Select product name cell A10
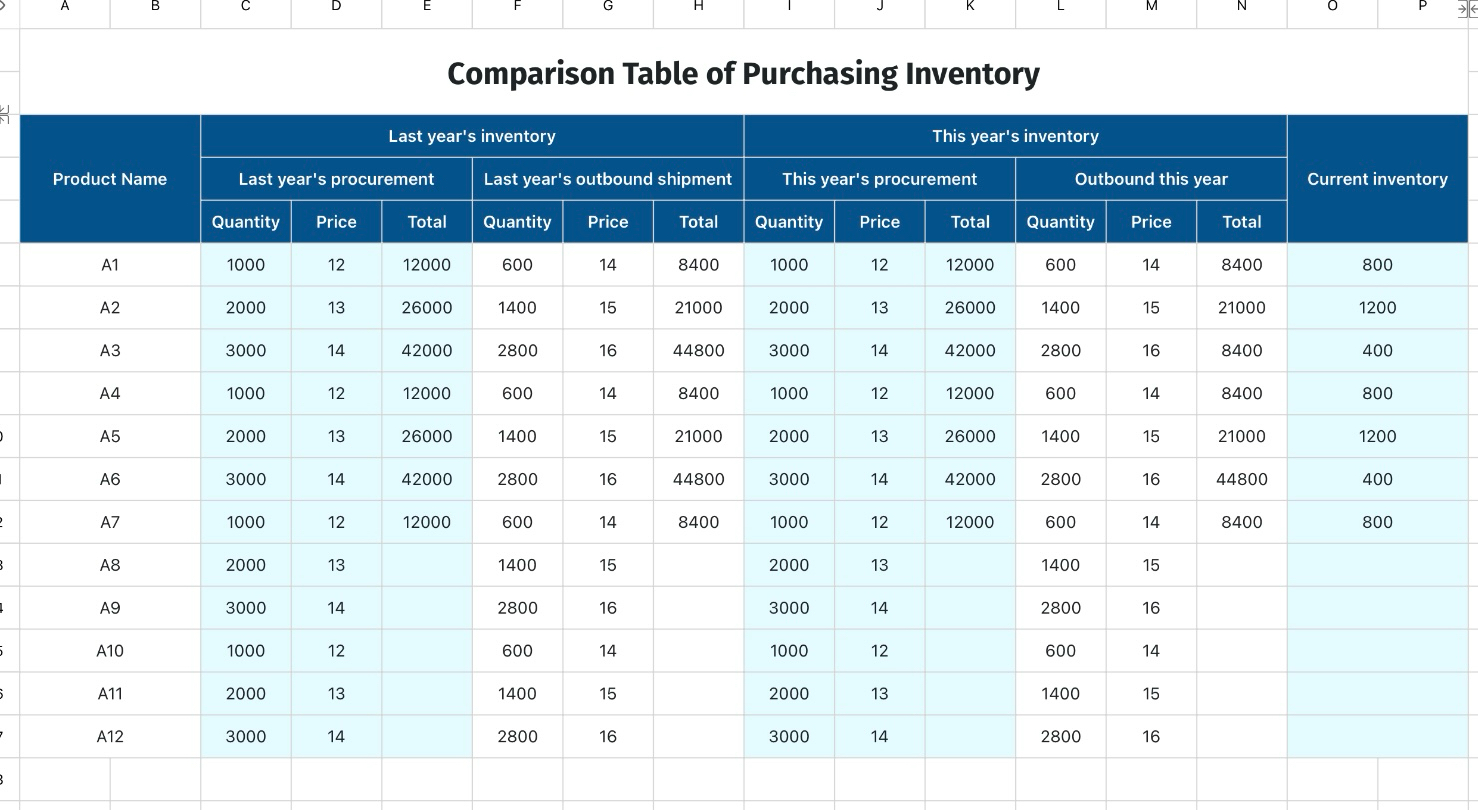Image resolution: width=1478 pixels, height=810 pixels. pos(110,651)
